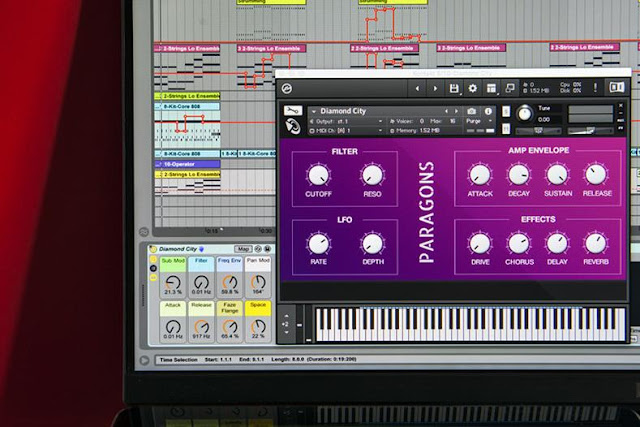The width and height of the screenshot is (640, 427).
Task: Click the Release macro knob 917 Hz
Action: [201, 327]
